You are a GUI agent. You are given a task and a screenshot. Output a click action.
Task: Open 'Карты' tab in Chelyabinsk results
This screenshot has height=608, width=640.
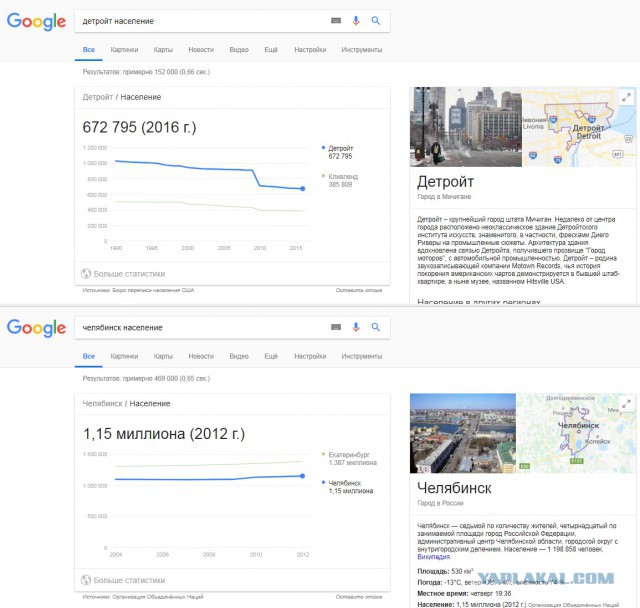click(163, 356)
